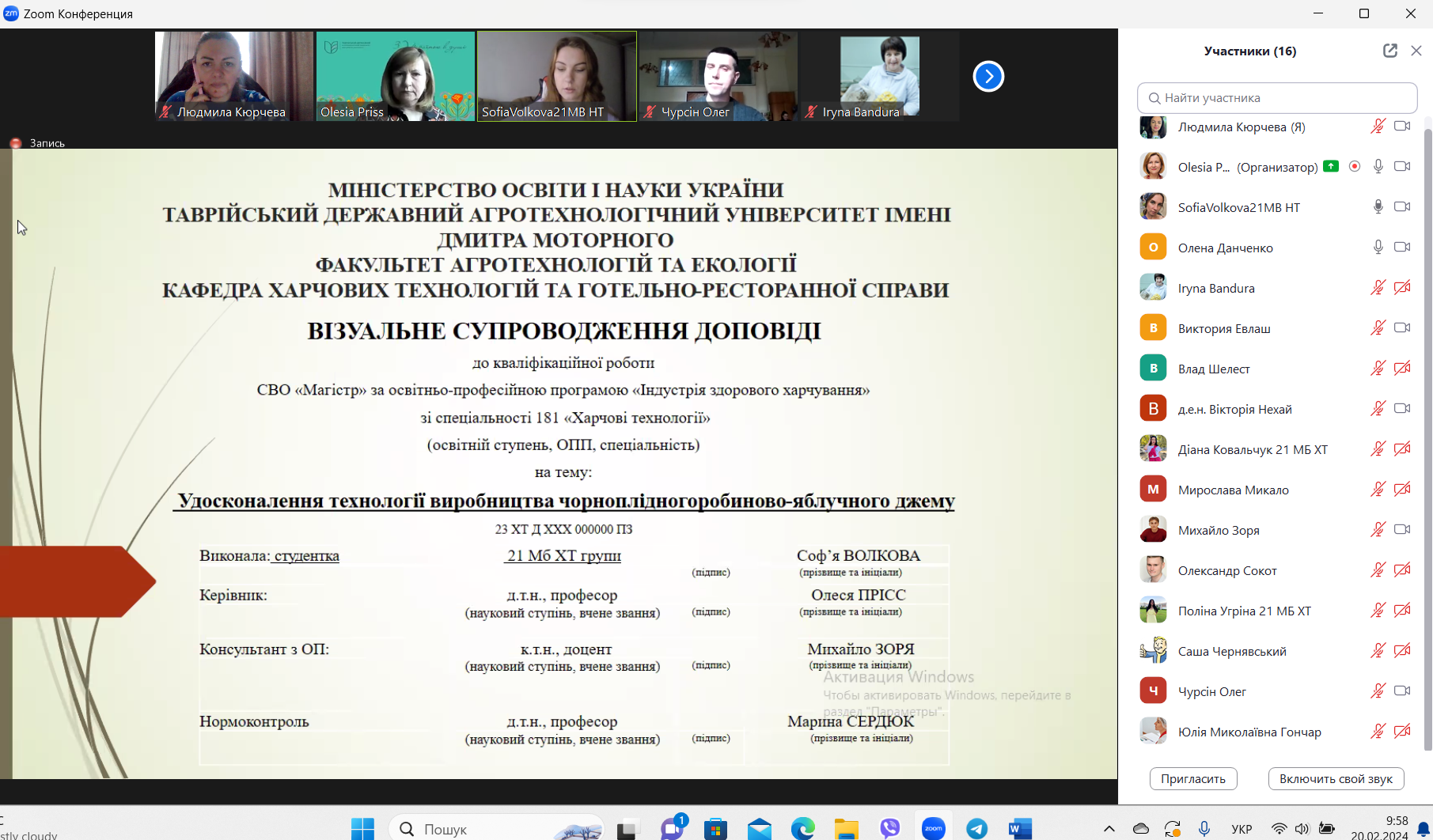
Task: Click camera icon for Виктория Евлаш
Action: pos(1402,328)
